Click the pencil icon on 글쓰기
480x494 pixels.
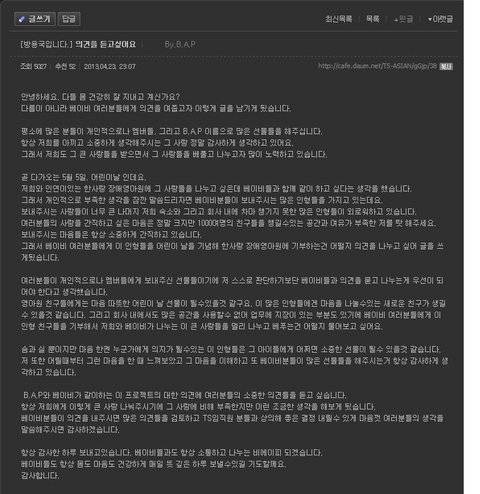tap(22, 19)
